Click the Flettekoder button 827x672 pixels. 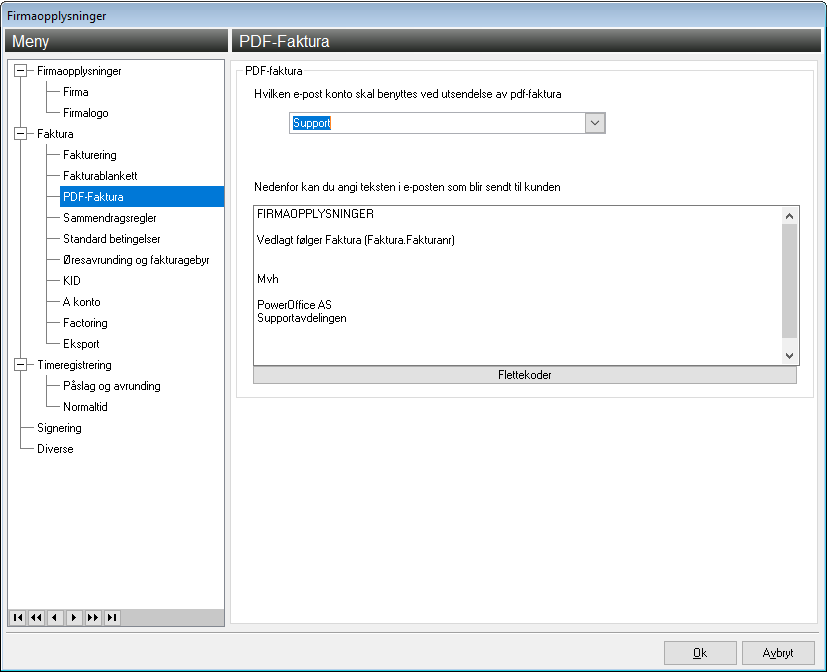point(525,375)
